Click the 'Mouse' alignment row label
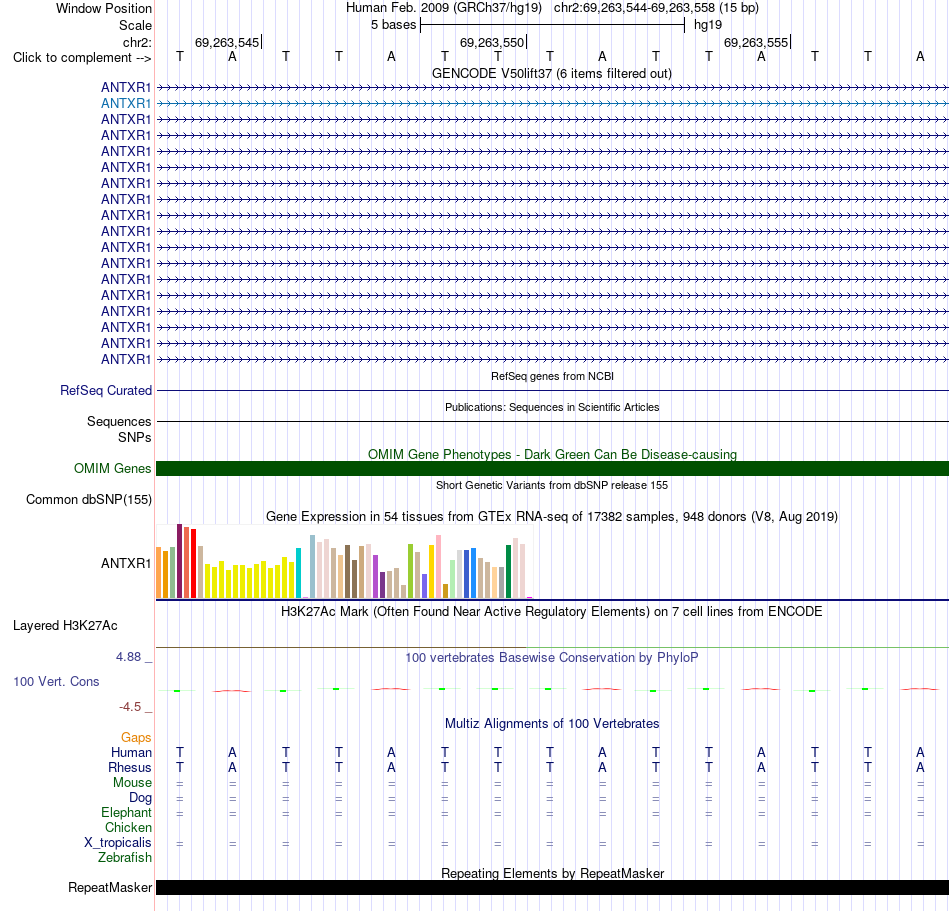 pyautogui.click(x=132, y=783)
